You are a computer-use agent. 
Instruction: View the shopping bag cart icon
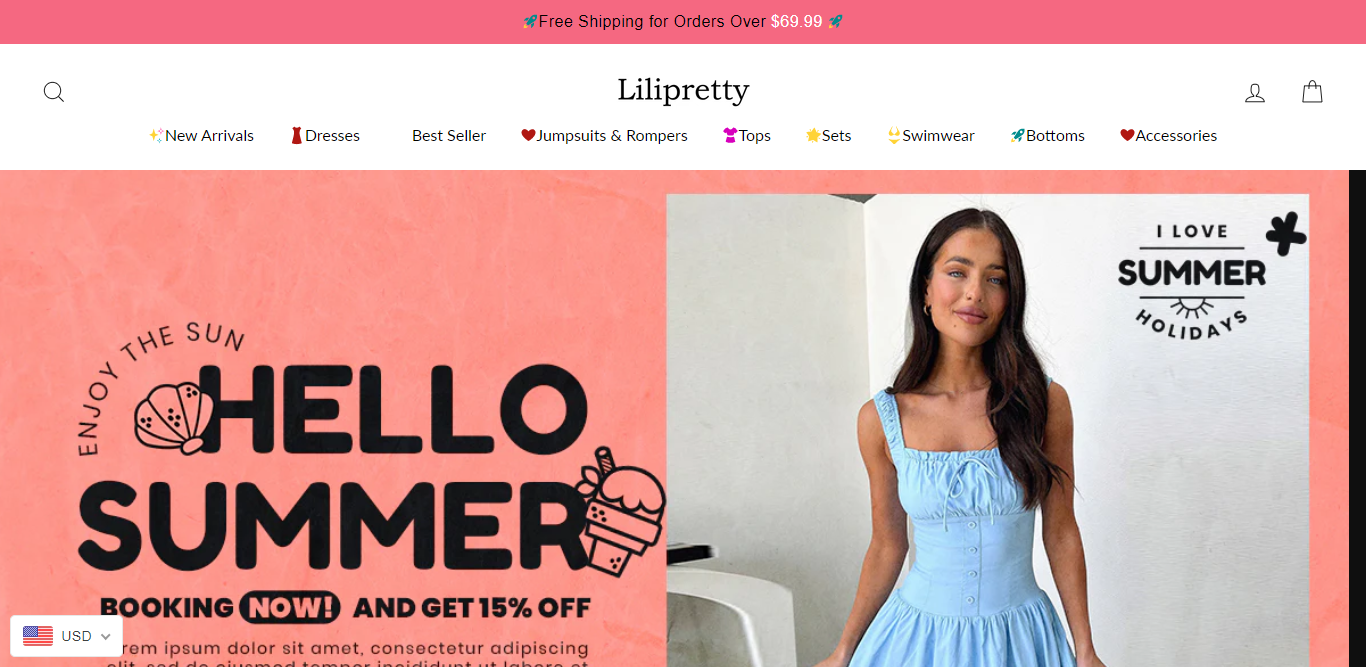[1312, 92]
